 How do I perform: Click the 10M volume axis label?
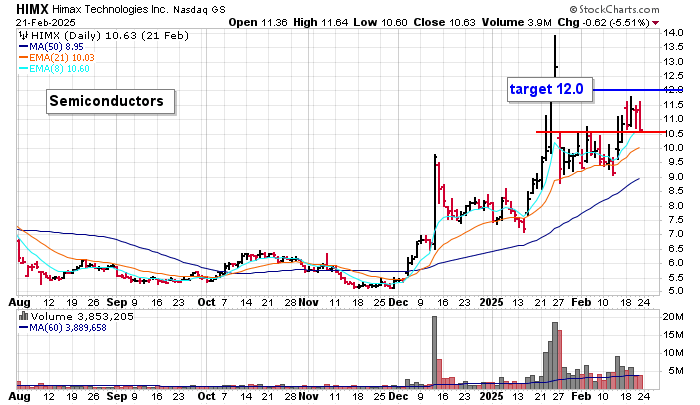click(673, 353)
